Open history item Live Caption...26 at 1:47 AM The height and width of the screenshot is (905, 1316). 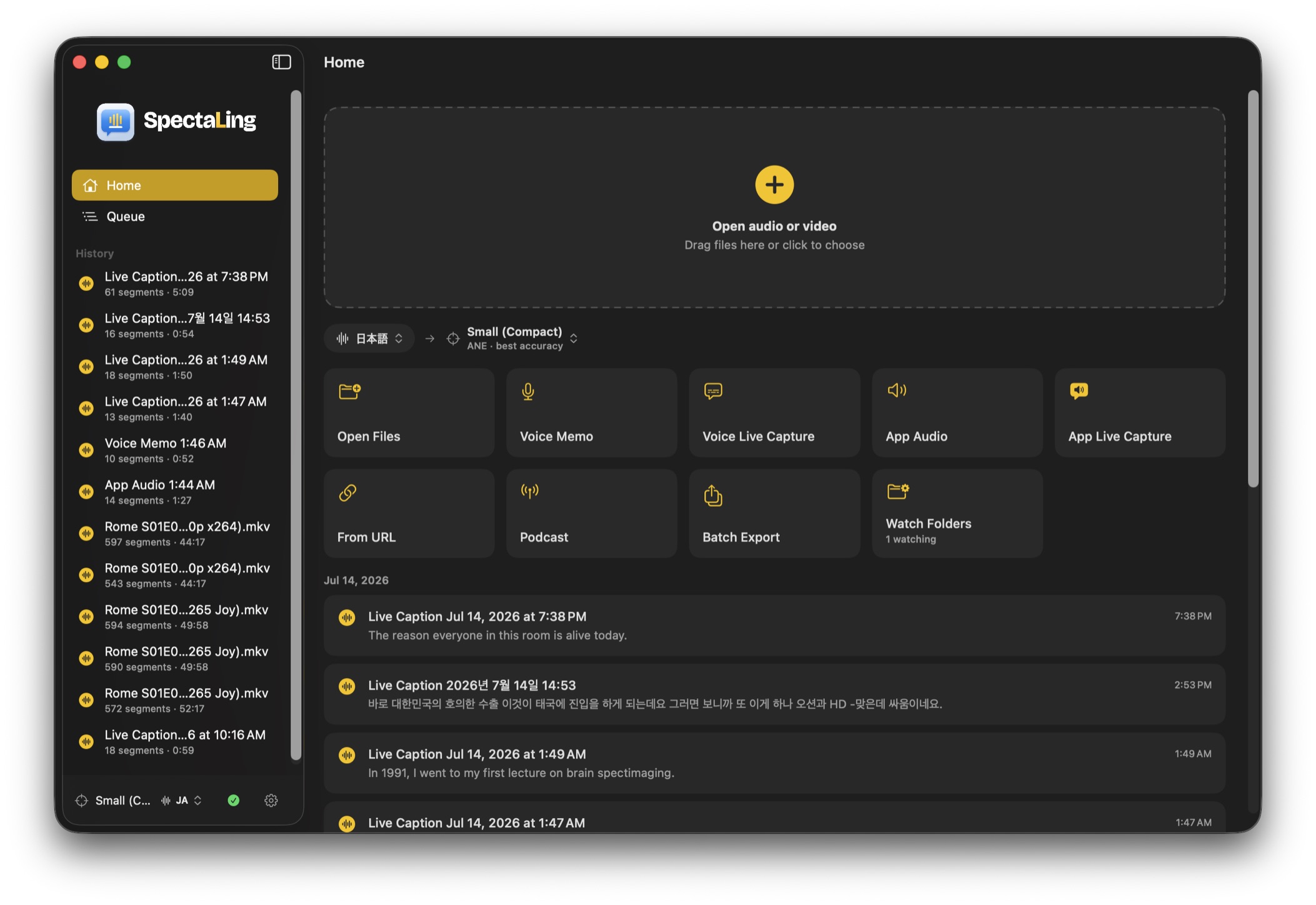(x=175, y=408)
